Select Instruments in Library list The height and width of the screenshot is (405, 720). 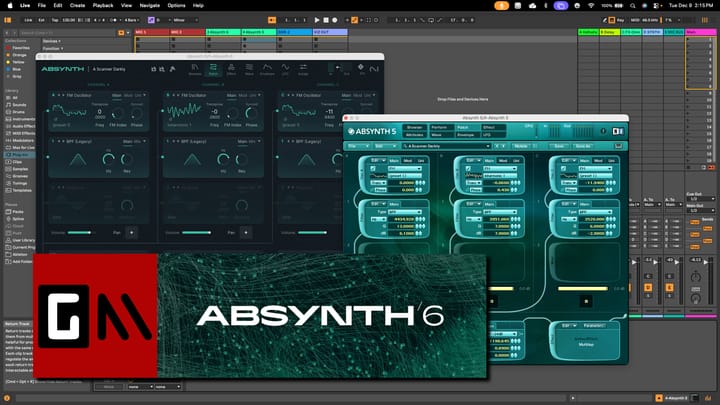click(x=20, y=119)
